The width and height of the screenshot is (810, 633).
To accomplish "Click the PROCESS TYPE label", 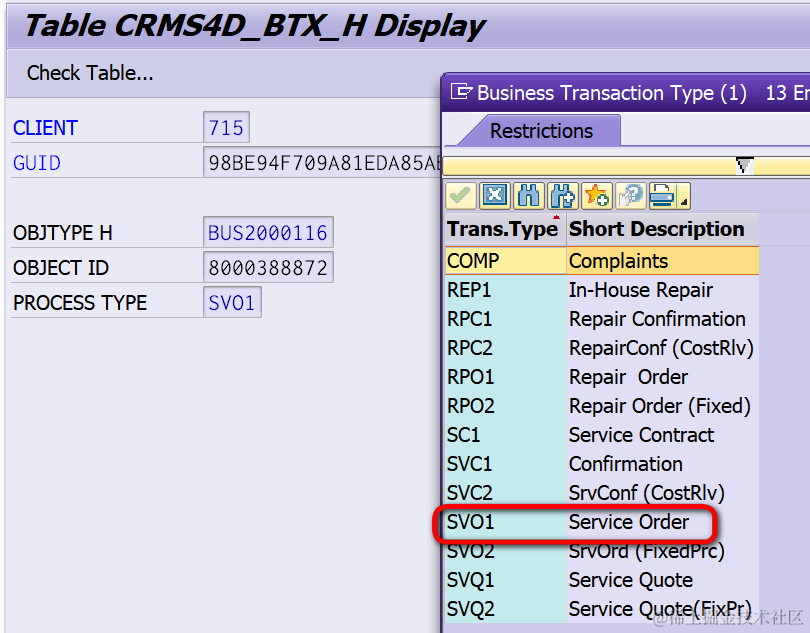I will click(80, 303).
